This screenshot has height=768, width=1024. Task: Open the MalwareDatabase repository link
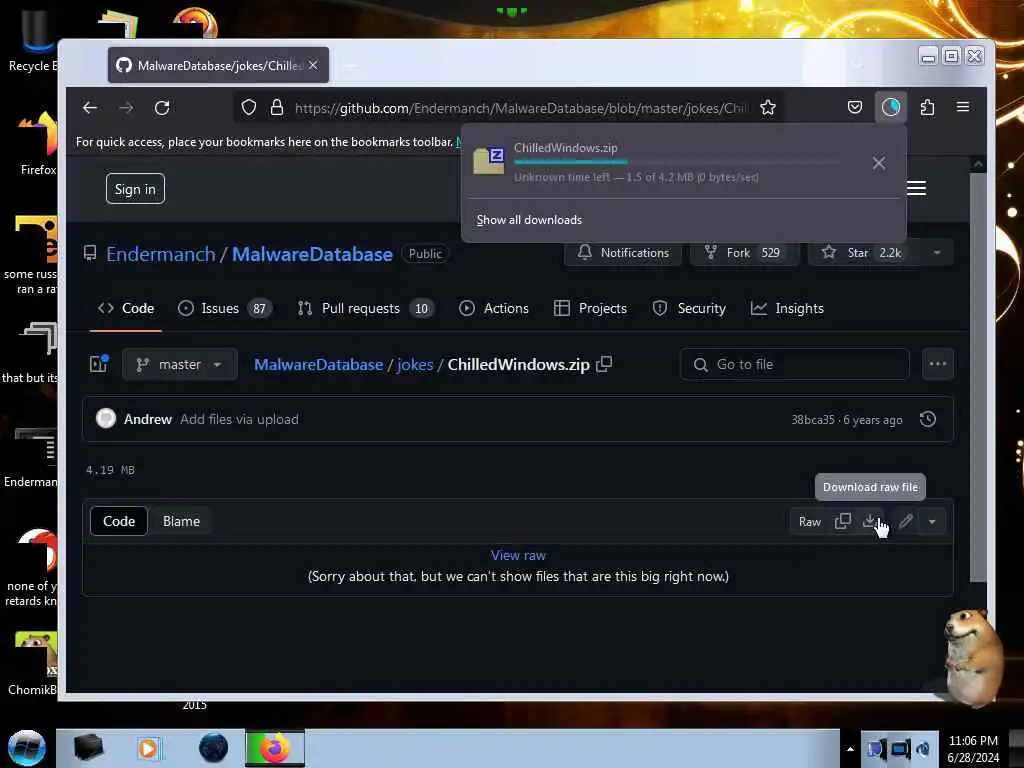point(312,254)
